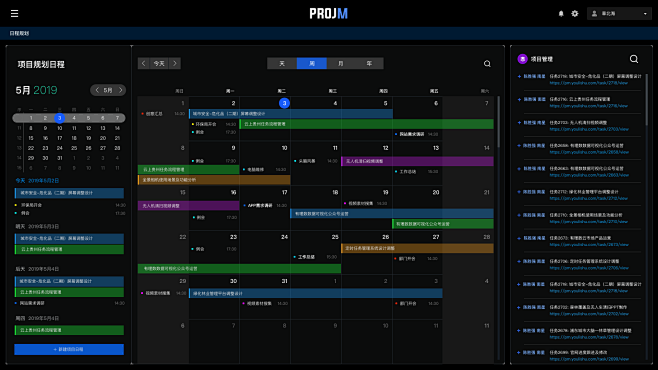658x370 pixels.
Task: Switch to the day view tab
Action: tap(282, 63)
